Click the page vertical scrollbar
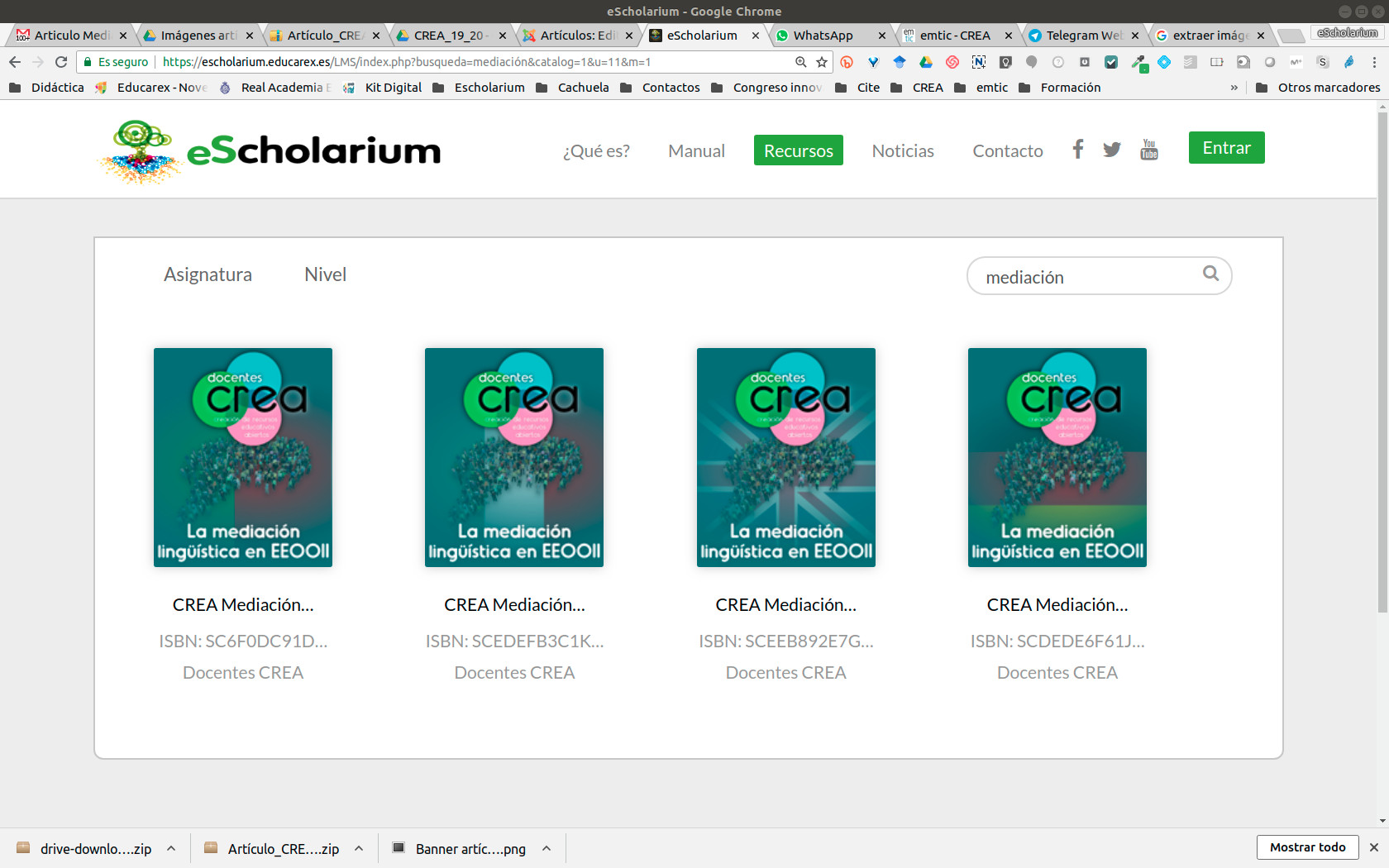 pos(1382,364)
